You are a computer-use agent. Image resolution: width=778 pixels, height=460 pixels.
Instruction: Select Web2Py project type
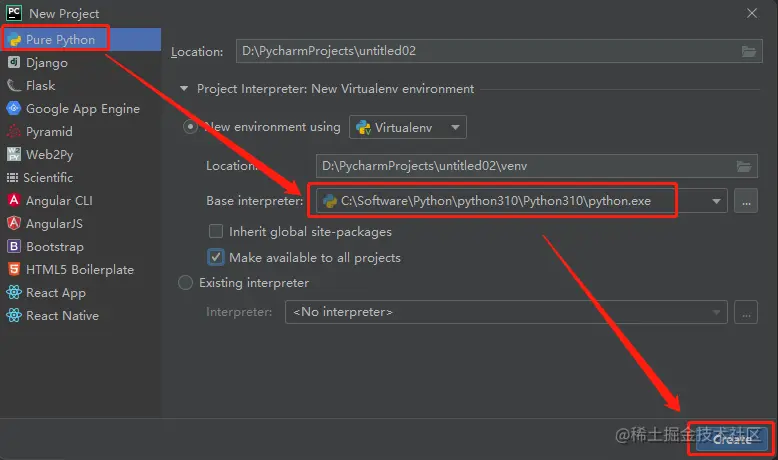pos(81,154)
